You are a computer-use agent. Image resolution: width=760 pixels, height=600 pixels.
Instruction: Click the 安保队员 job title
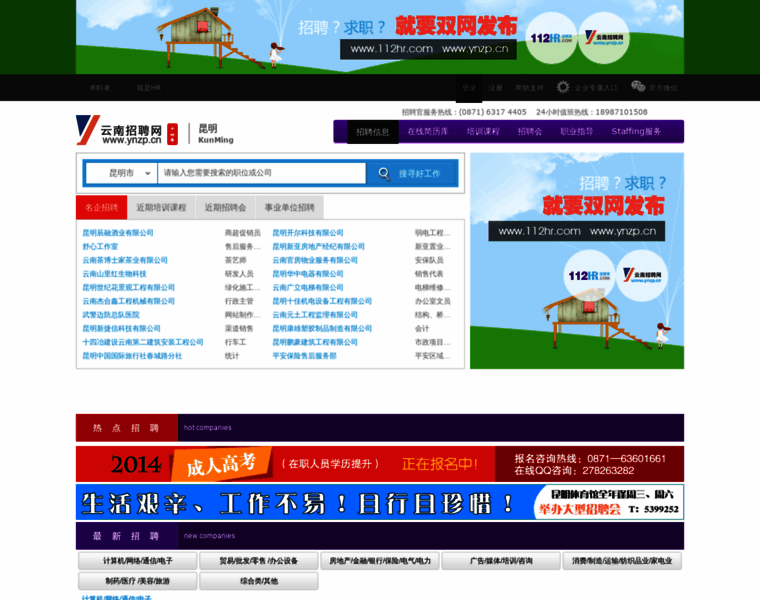click(x=429, y=260)
